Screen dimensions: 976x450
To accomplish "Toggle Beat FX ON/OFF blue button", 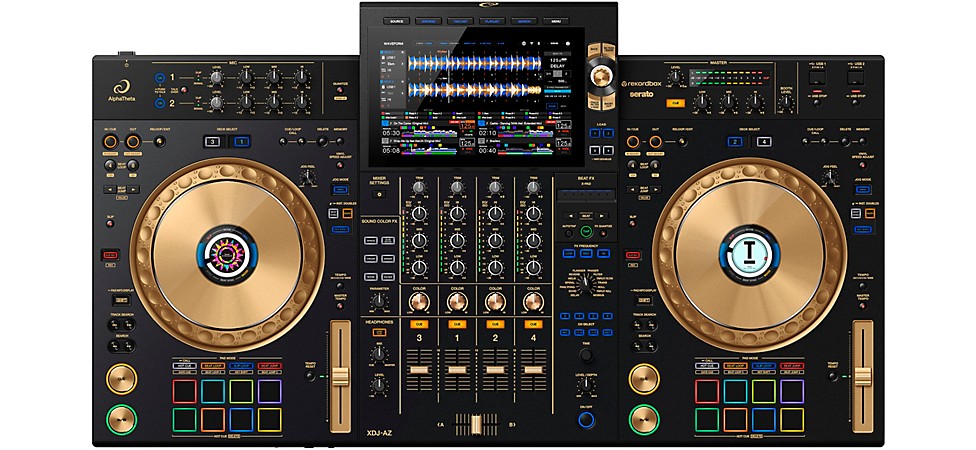I will tap(586, 420).
